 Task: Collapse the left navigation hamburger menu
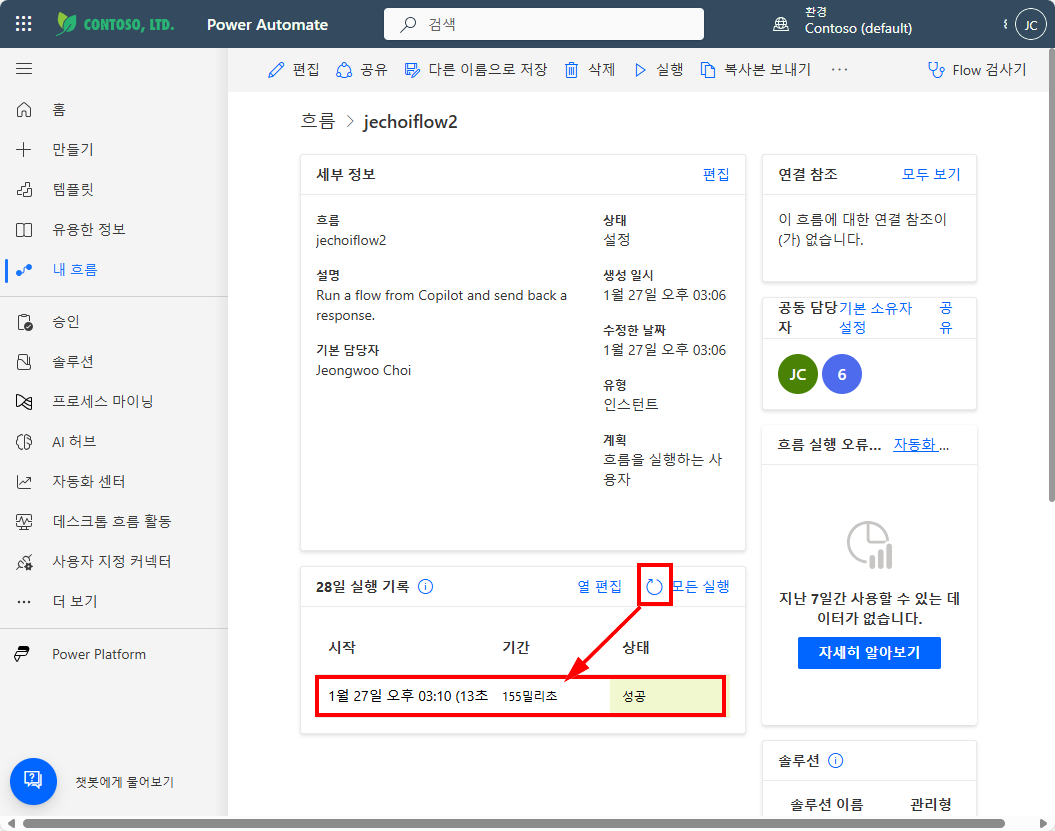24,69
